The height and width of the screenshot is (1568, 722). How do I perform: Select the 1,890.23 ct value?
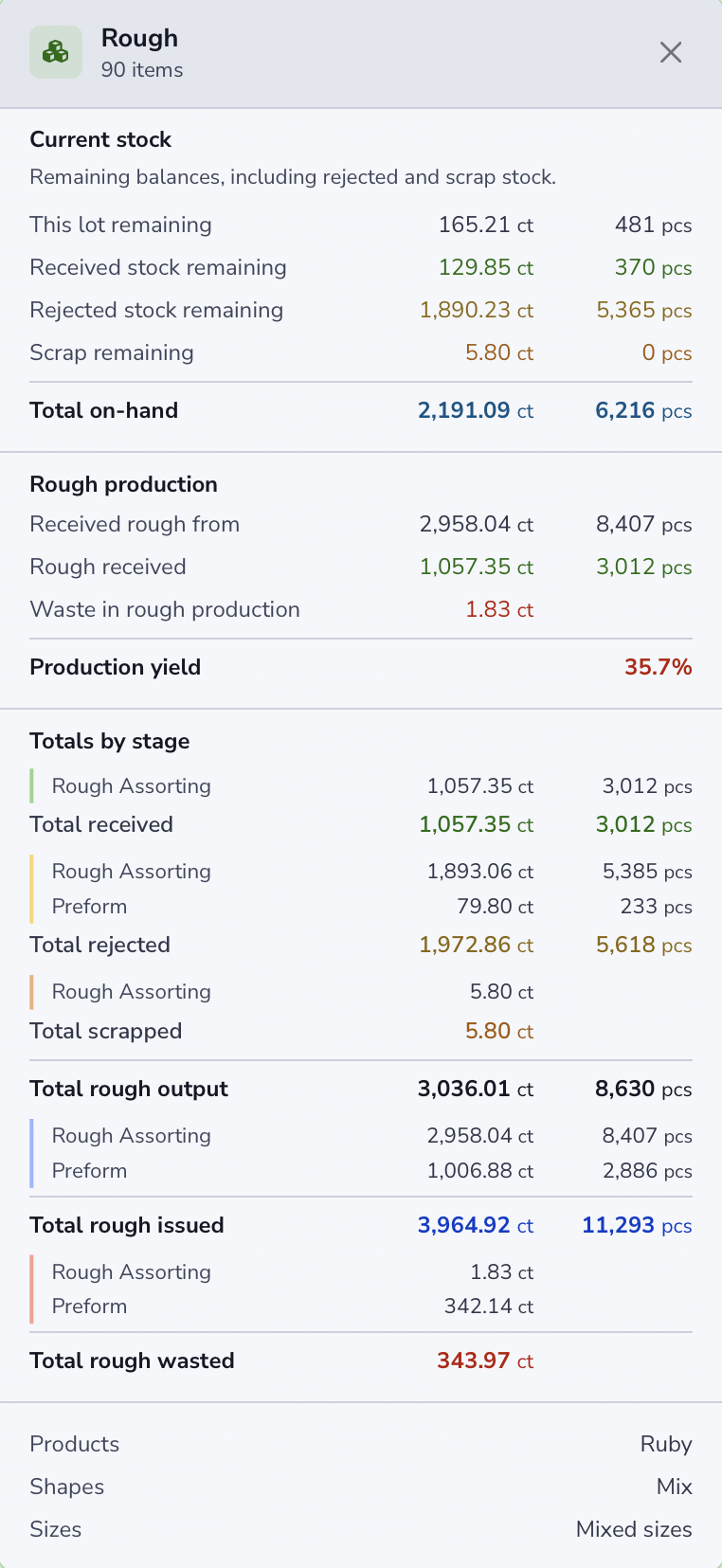[x=477, y=310]
